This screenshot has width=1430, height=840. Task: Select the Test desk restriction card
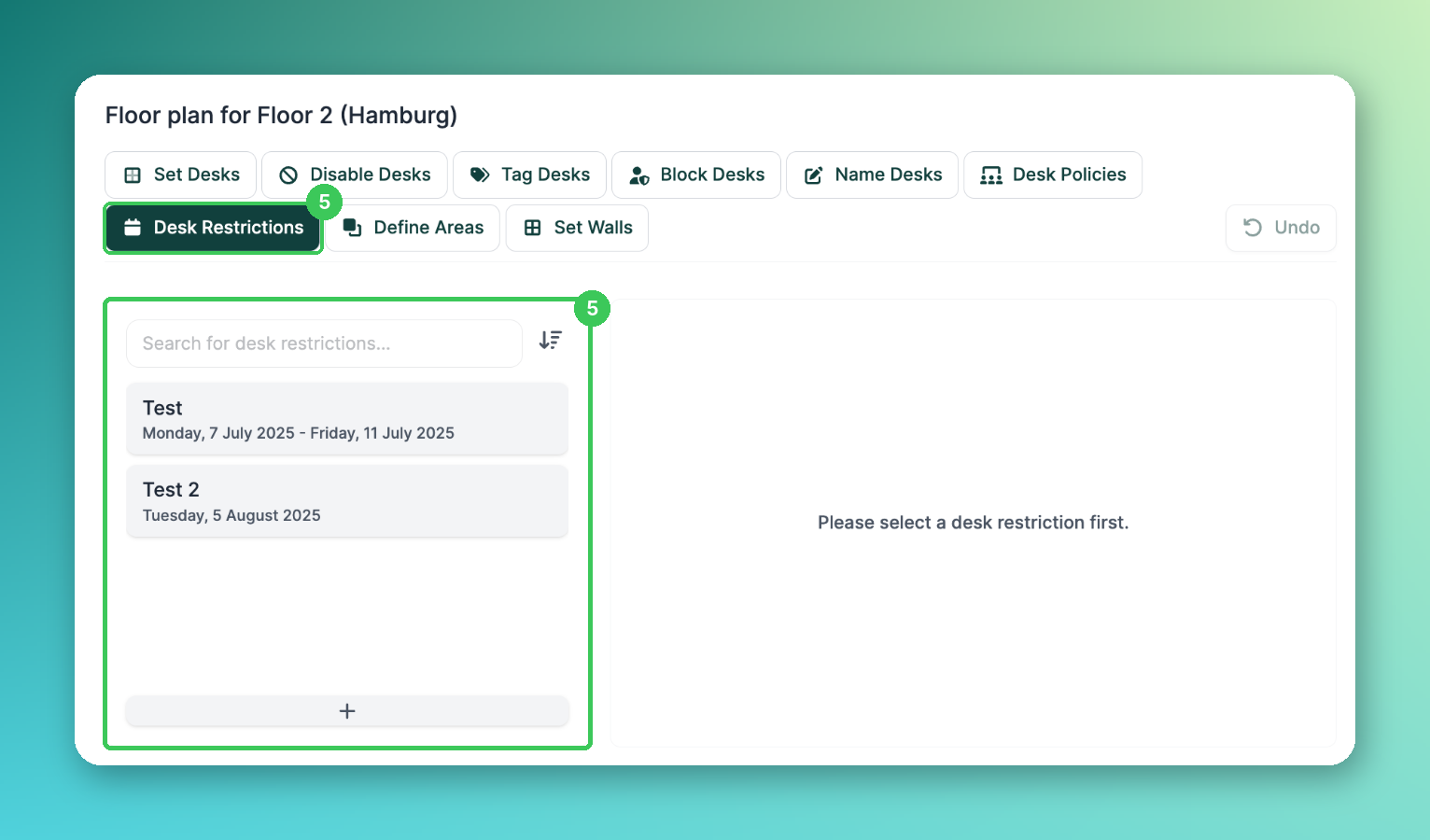(x=347, y=419)
